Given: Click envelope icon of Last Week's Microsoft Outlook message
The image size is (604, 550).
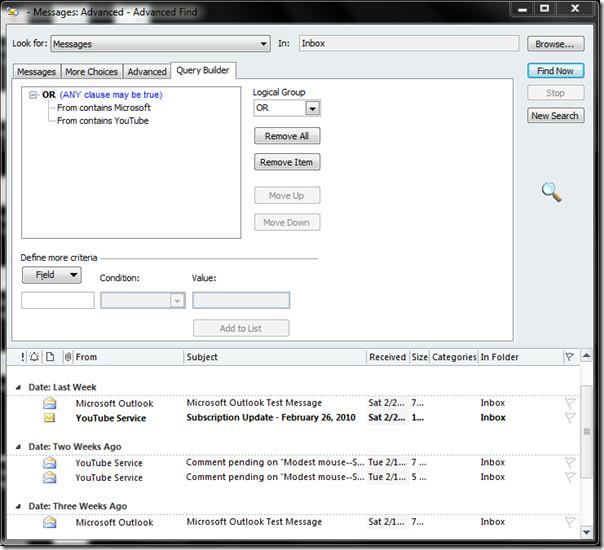Looking at the screenshot, I should point(50,403).
